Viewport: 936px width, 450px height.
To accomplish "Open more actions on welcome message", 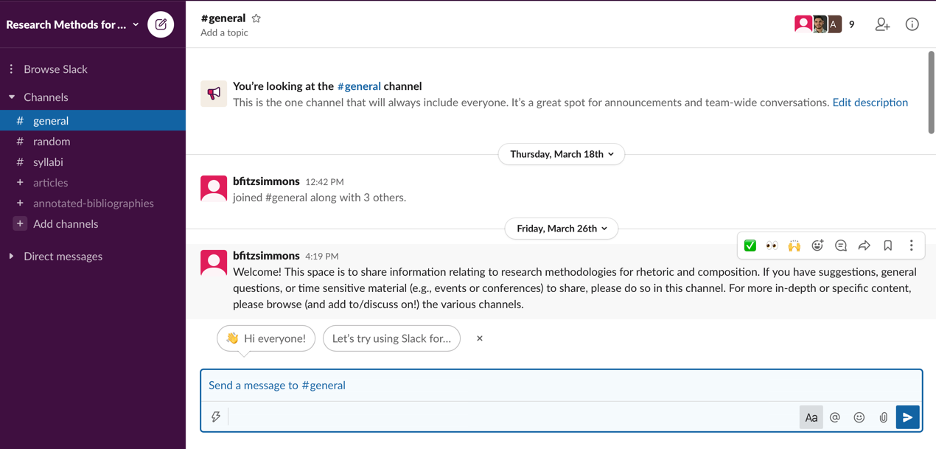I will tap(911, 245).
